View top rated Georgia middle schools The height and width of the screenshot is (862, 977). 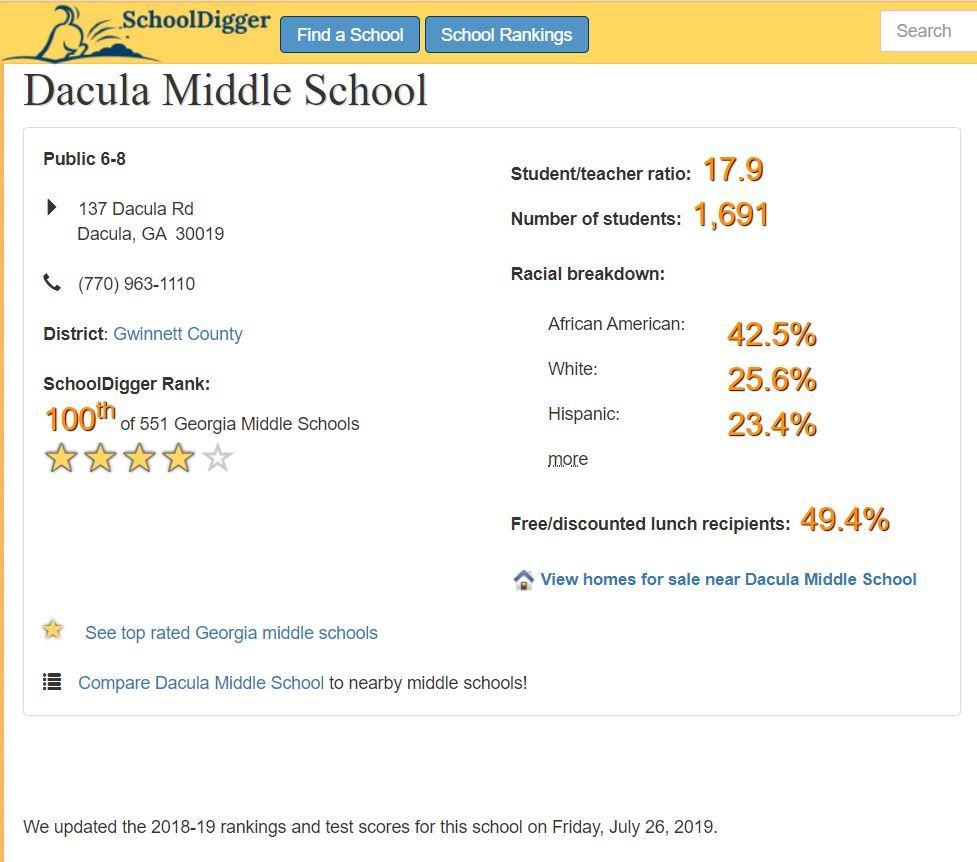(x=232, y=632)
